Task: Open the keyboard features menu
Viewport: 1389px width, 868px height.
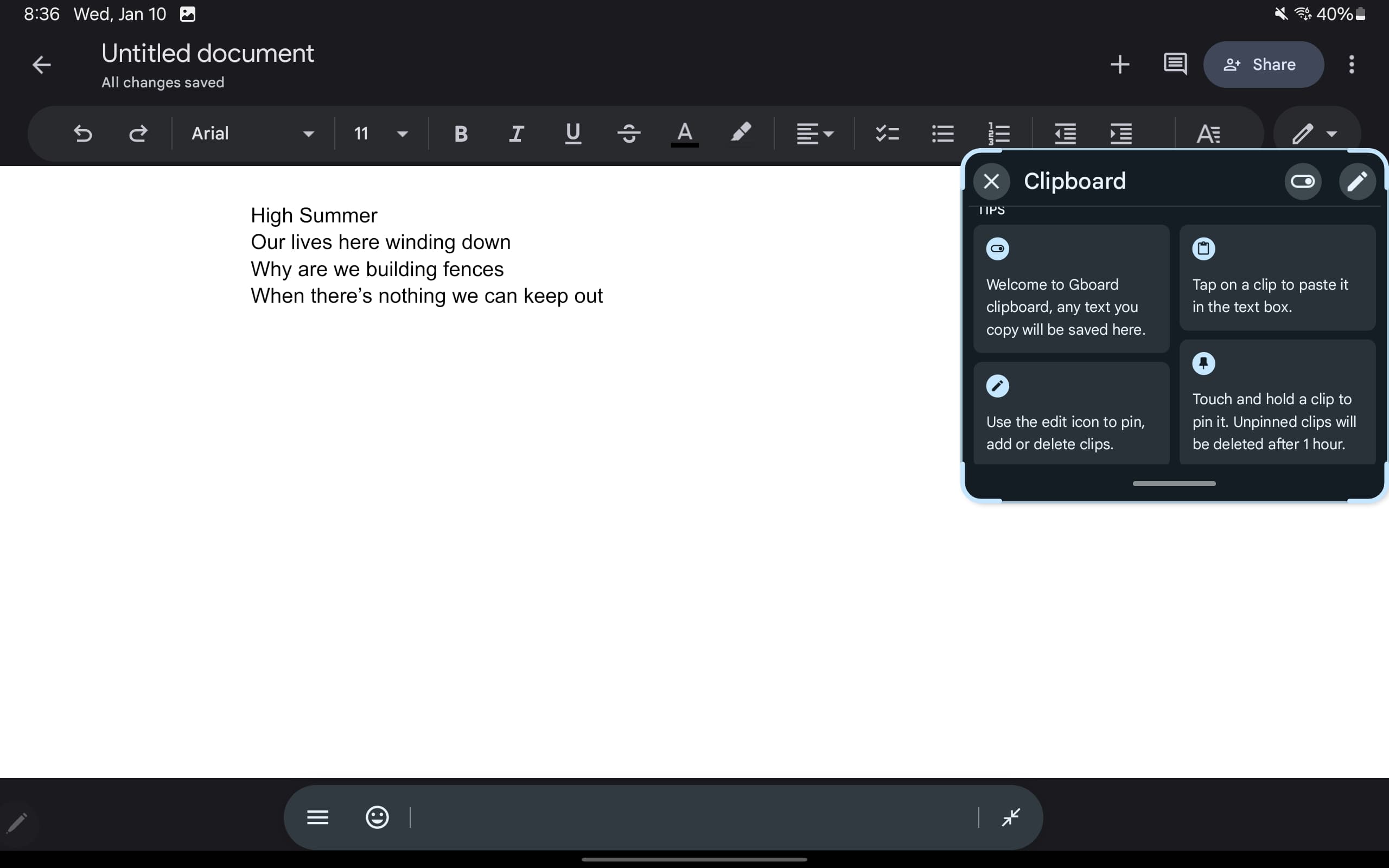Action: pyautogui.click(x=317, y=817)
